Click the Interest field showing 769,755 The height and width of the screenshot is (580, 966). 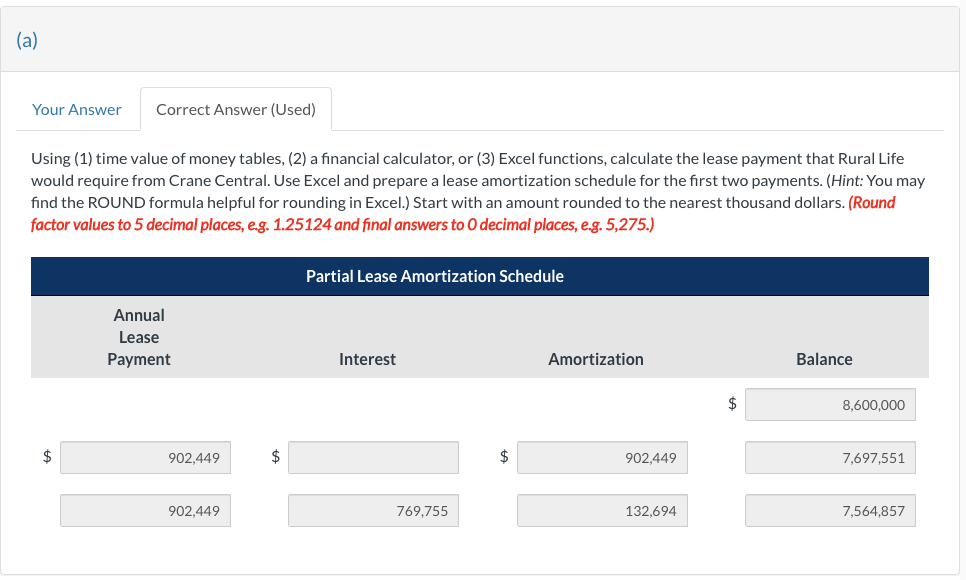click(372, 510)
